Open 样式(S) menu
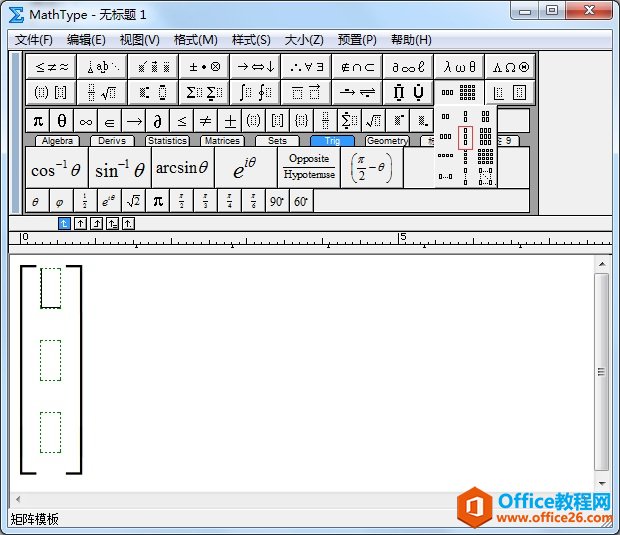 tap(251, 40)
